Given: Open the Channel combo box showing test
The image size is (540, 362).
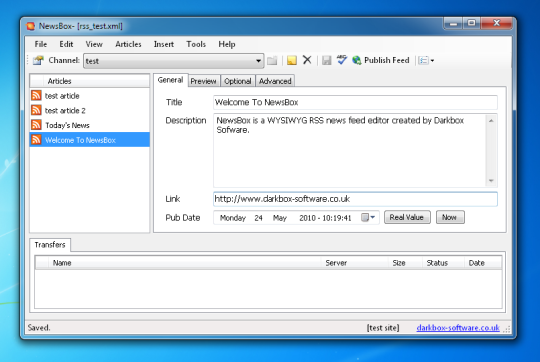Looking at the screenshot, I should point(174,61).
